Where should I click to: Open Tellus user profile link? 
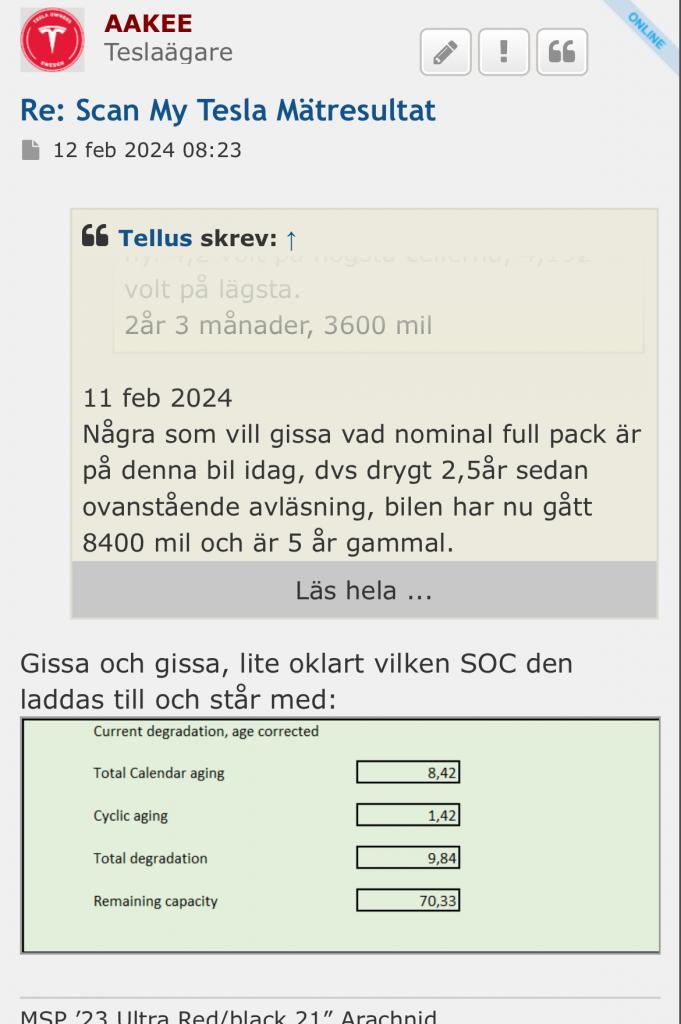[x=155, y=238]
